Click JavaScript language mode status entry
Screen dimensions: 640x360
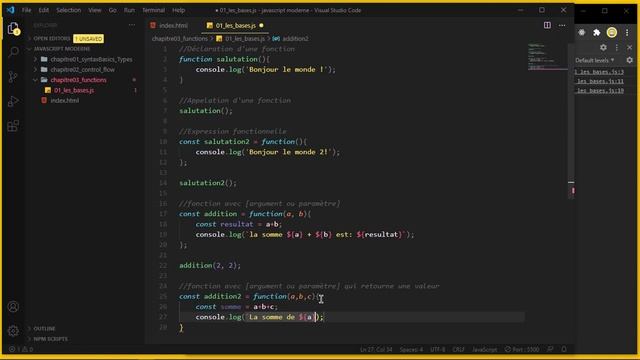[484, 349]
